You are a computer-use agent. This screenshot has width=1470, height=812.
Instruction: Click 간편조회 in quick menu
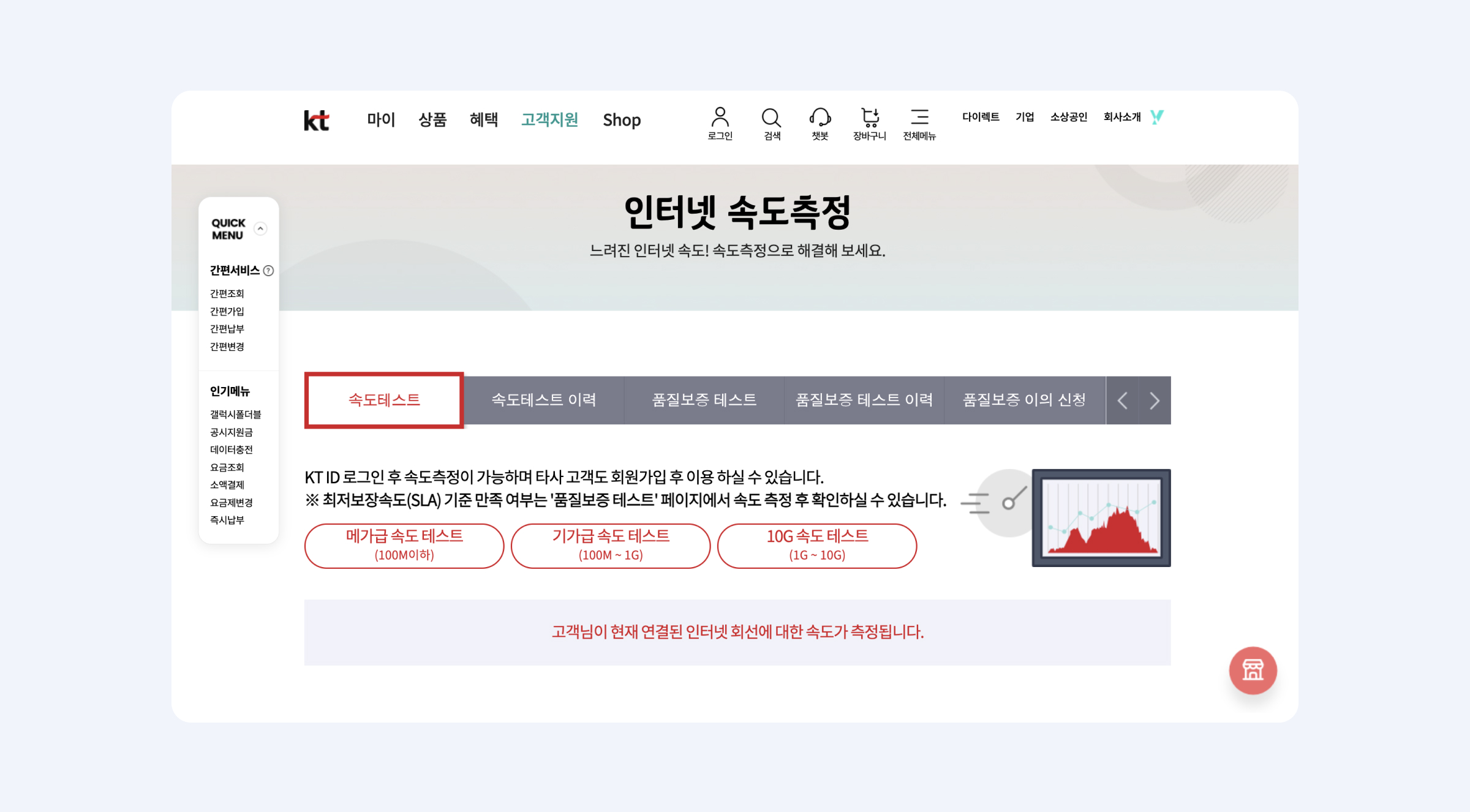(x=227, y=293)
